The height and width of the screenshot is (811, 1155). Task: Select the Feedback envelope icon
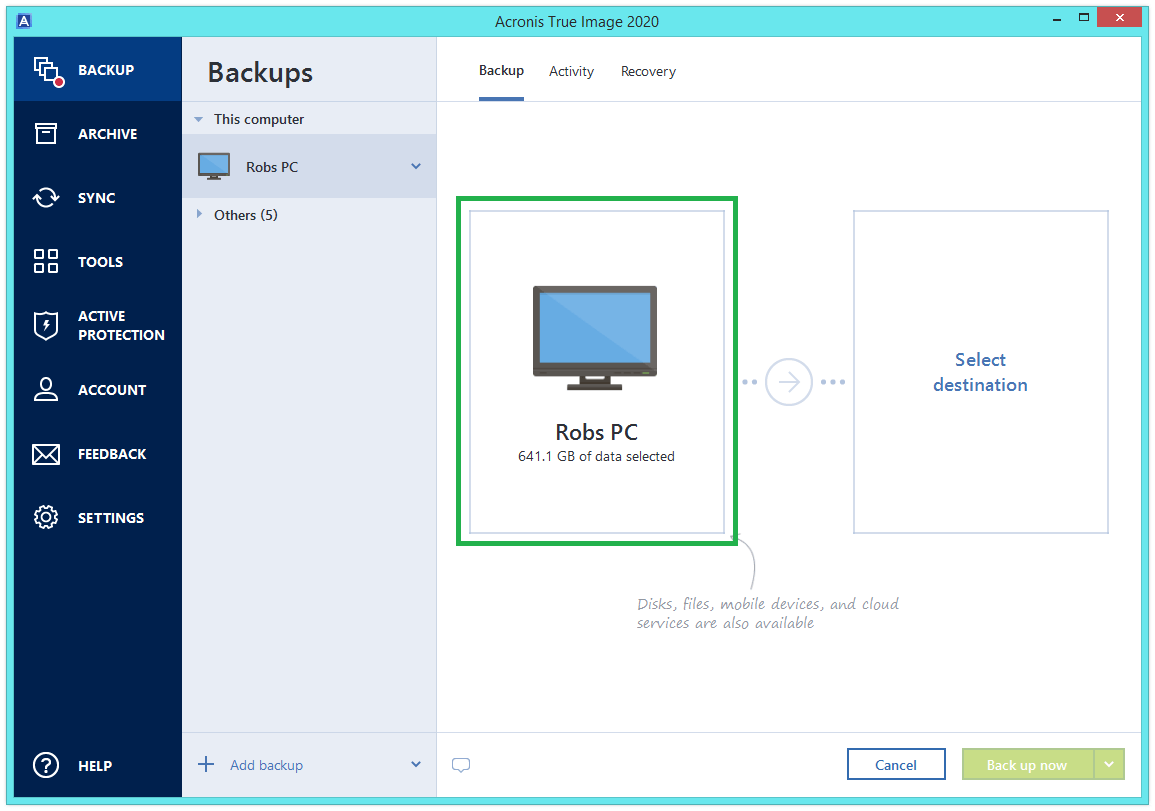tap(46, 453)
